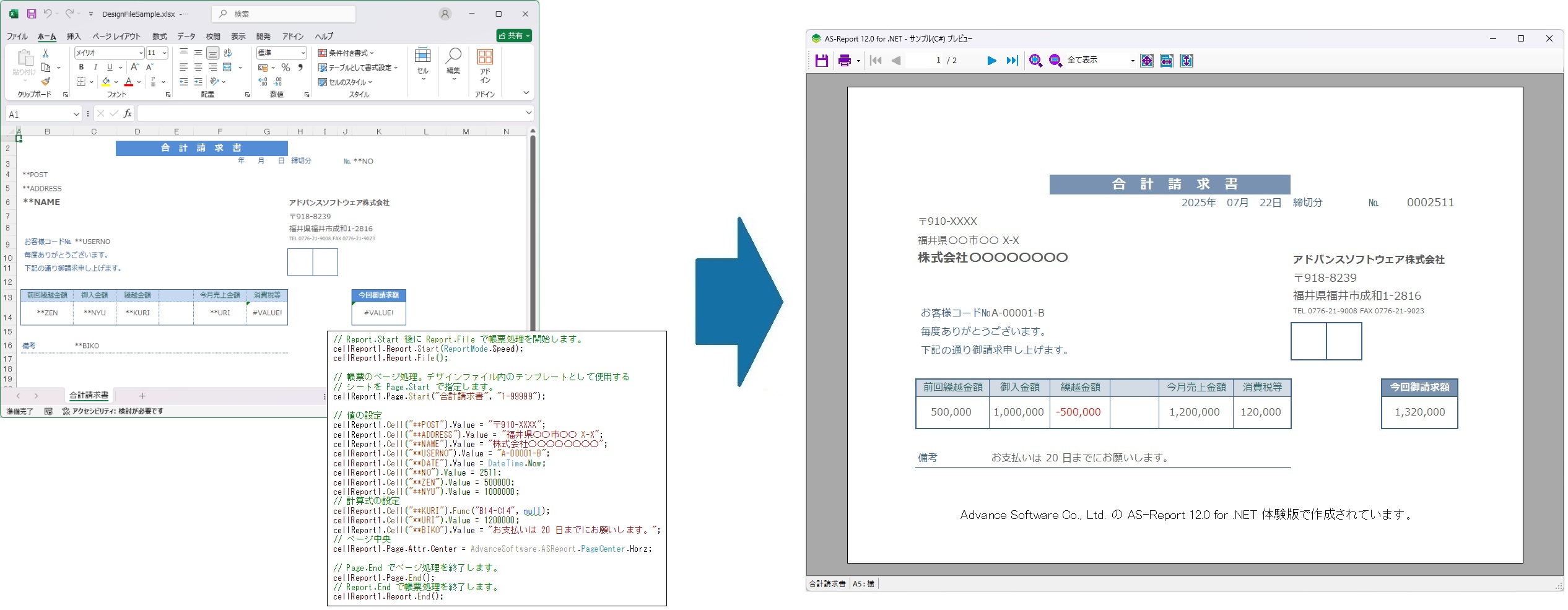Fit preview to page height
This screenshot has height=610, width=1568.
point(1187,61)
